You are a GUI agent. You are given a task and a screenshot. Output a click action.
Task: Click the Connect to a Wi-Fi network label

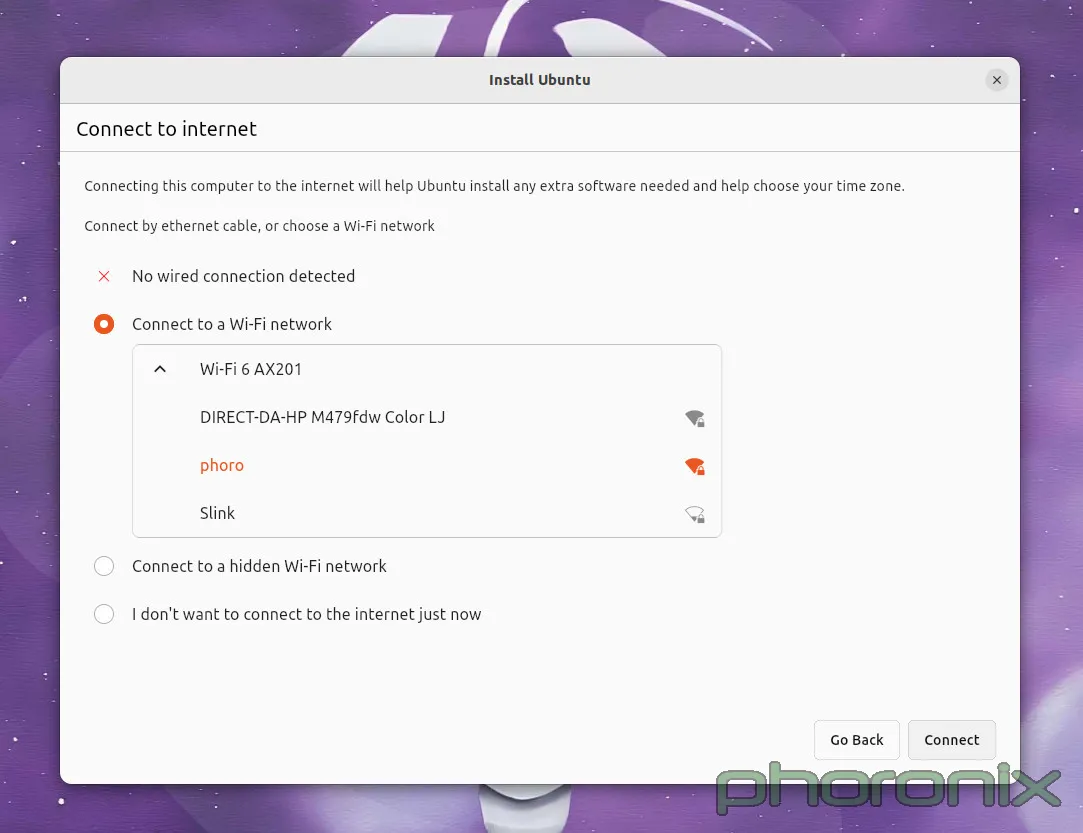point(231,324)
